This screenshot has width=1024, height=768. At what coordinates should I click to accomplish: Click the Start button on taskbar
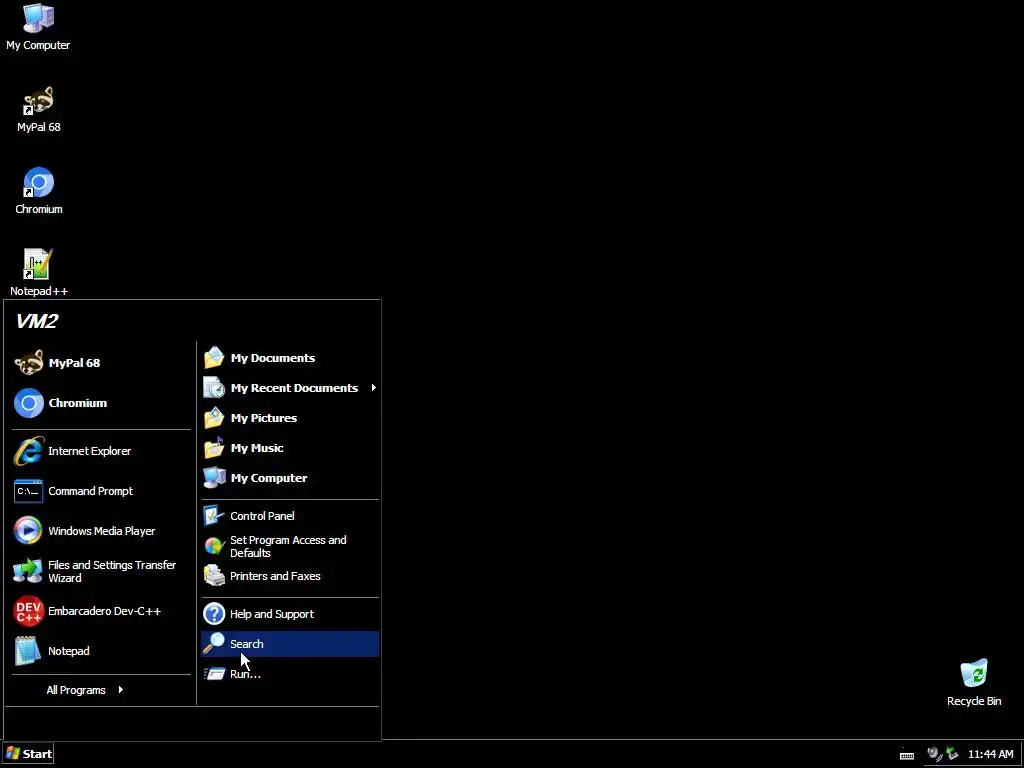coord(28,754)
